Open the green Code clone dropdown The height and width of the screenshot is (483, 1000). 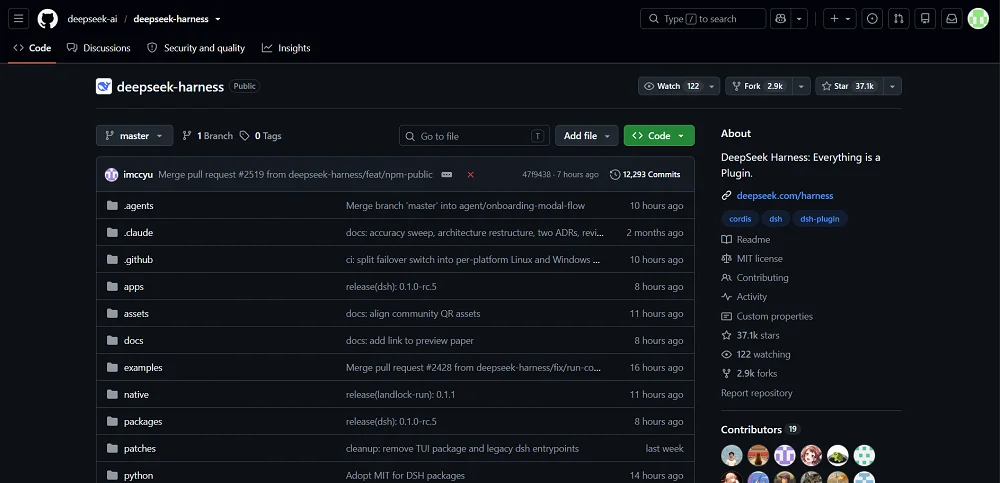click(x=659, y=136)
